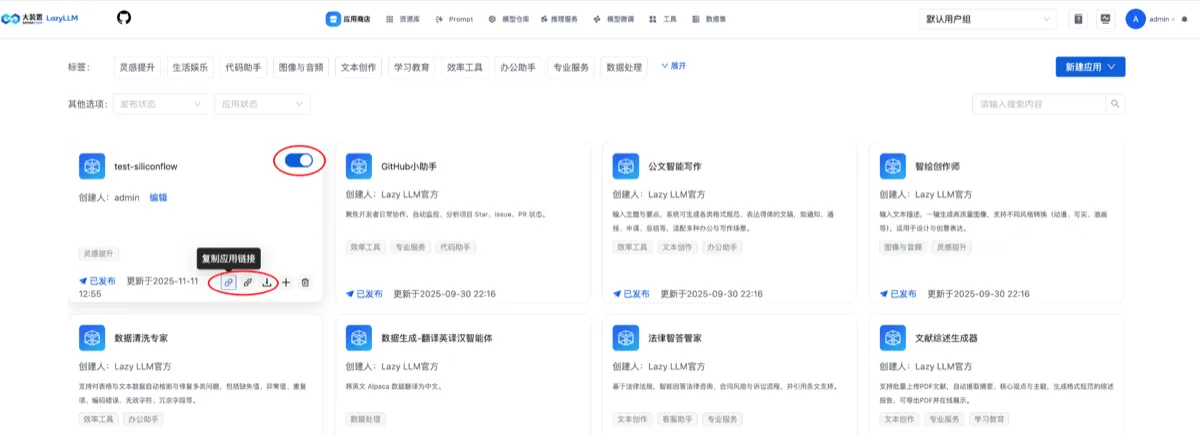Filter by the top 效率工具 tag

coord(465,67)
